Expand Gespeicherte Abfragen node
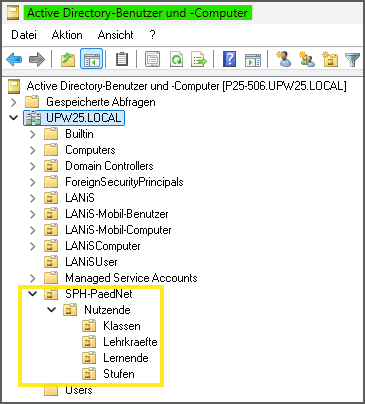365x404 pixels. [14, 102]
